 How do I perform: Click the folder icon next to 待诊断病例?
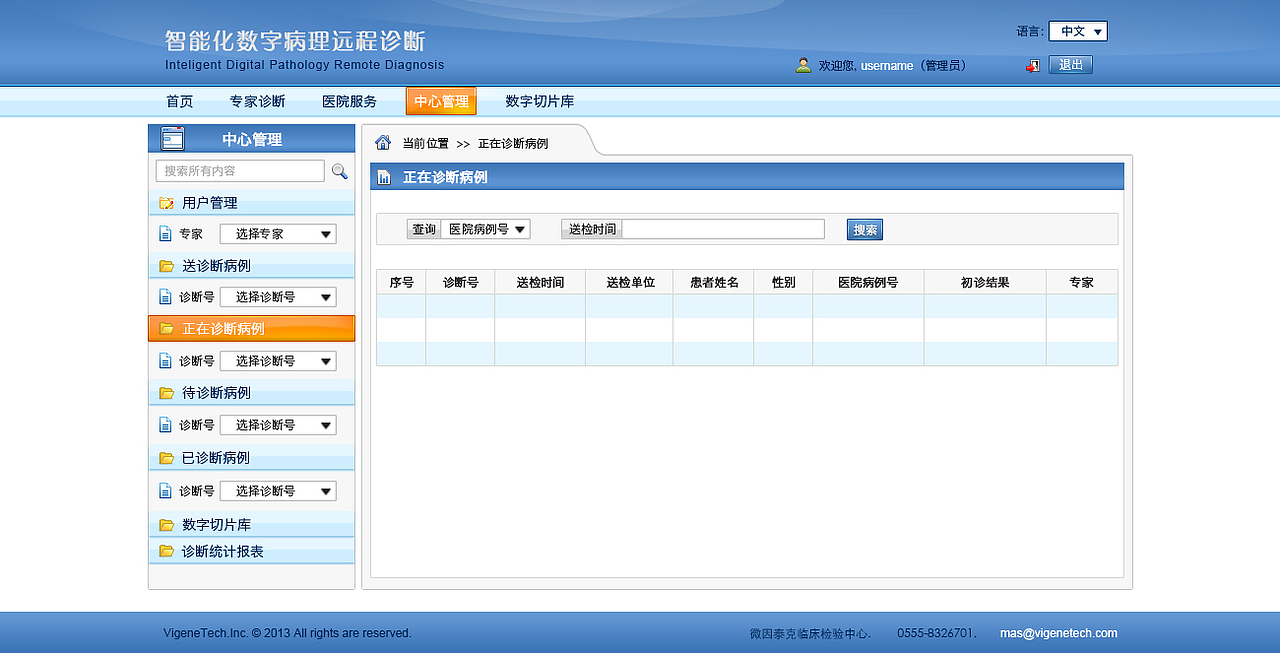point(166,393)
